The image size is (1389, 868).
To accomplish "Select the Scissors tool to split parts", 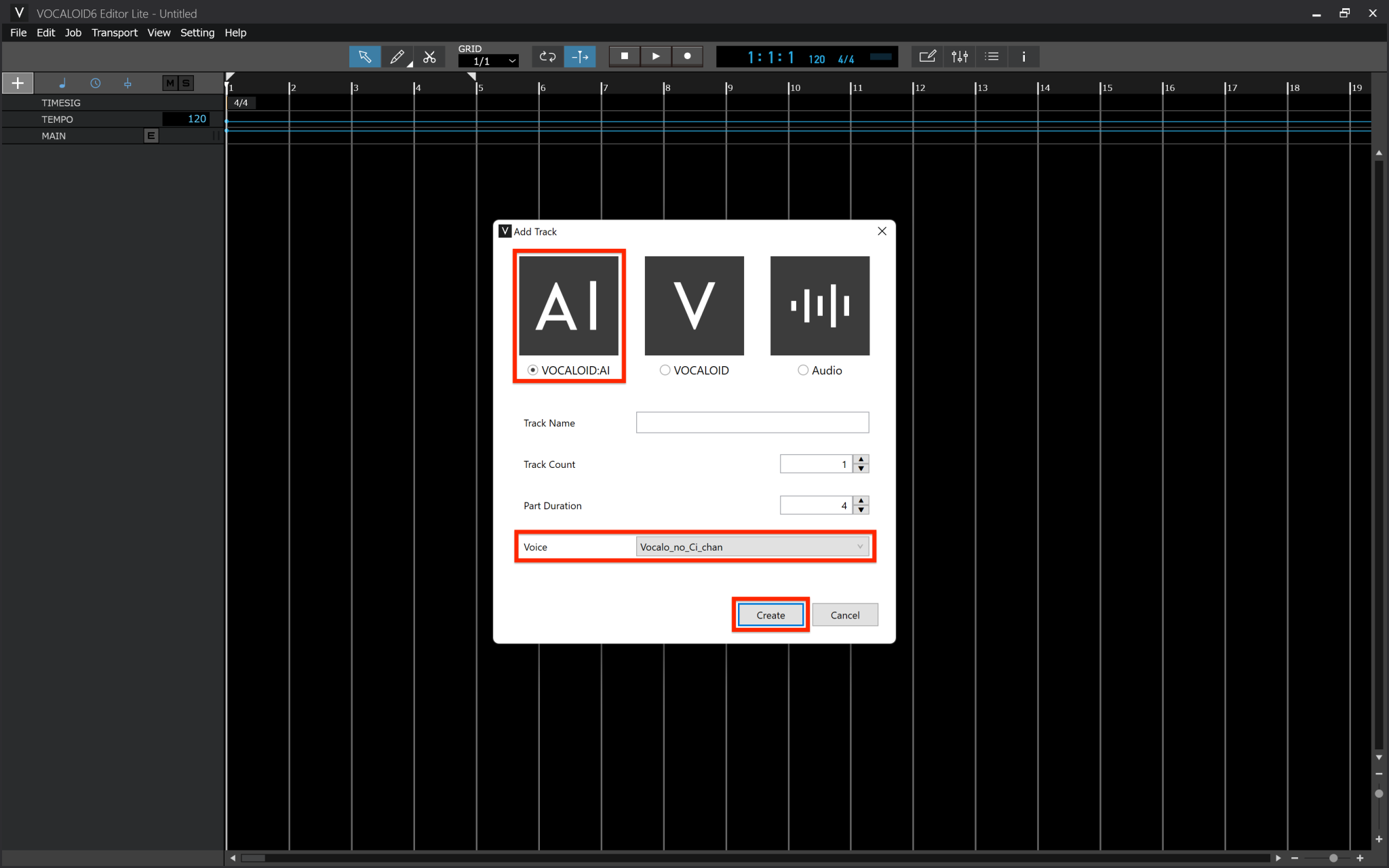I will [429, 56].
